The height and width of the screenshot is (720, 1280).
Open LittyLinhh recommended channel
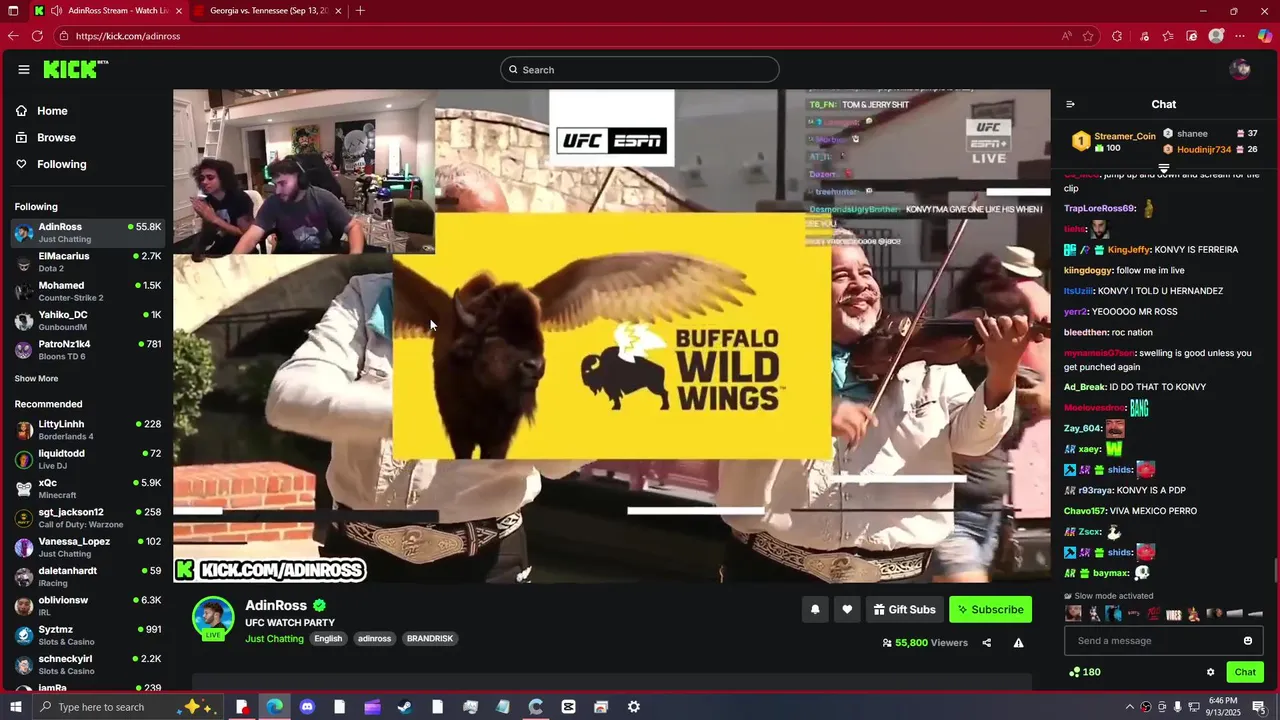pos(88,430)
